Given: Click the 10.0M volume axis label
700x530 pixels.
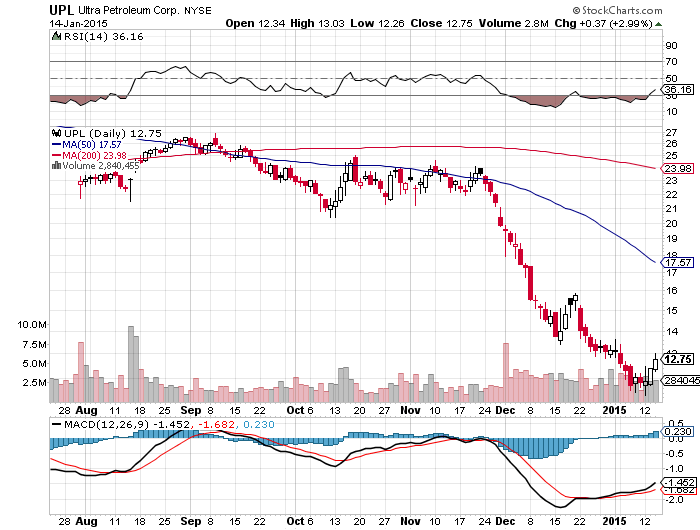Looking at the screenshot, I should [x=32, y=325].
